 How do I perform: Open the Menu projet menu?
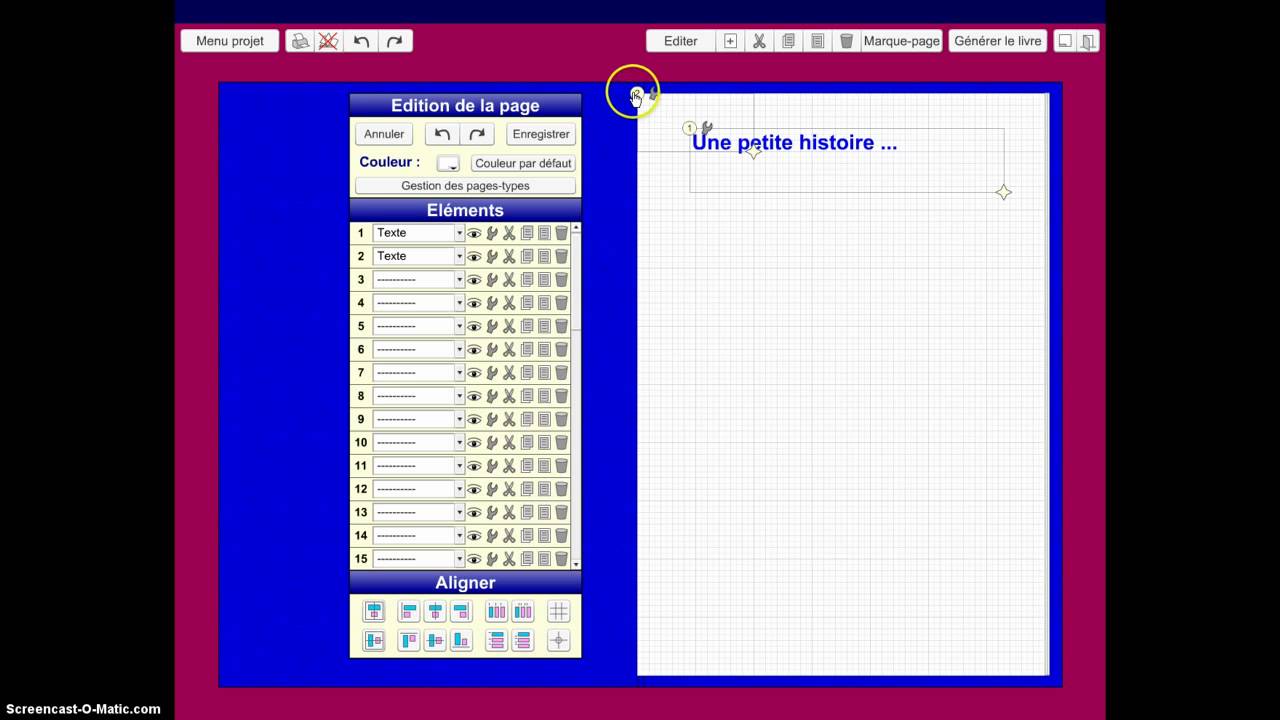(230, 41)
